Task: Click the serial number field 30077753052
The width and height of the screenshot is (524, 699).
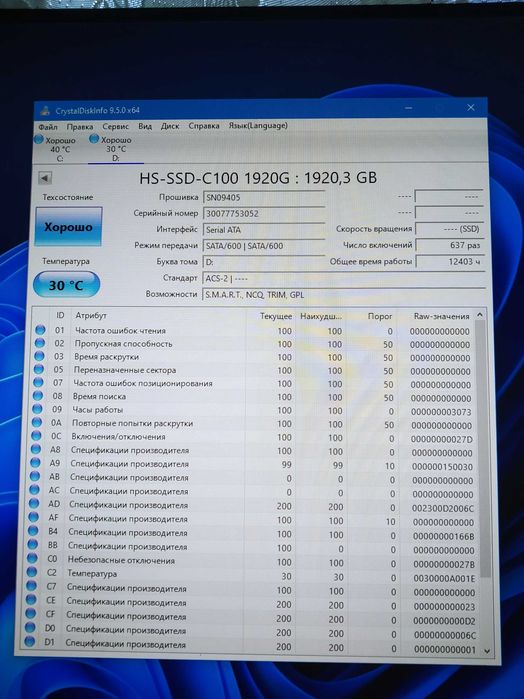Action: (264, 214)
